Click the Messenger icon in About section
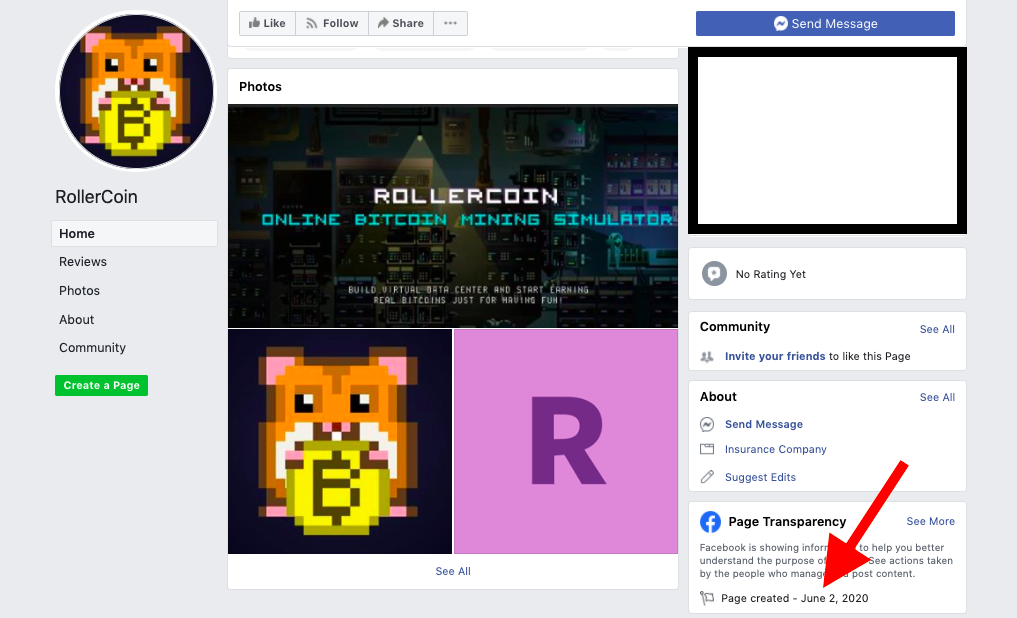The image size is (1017, 618). [707, 424]
